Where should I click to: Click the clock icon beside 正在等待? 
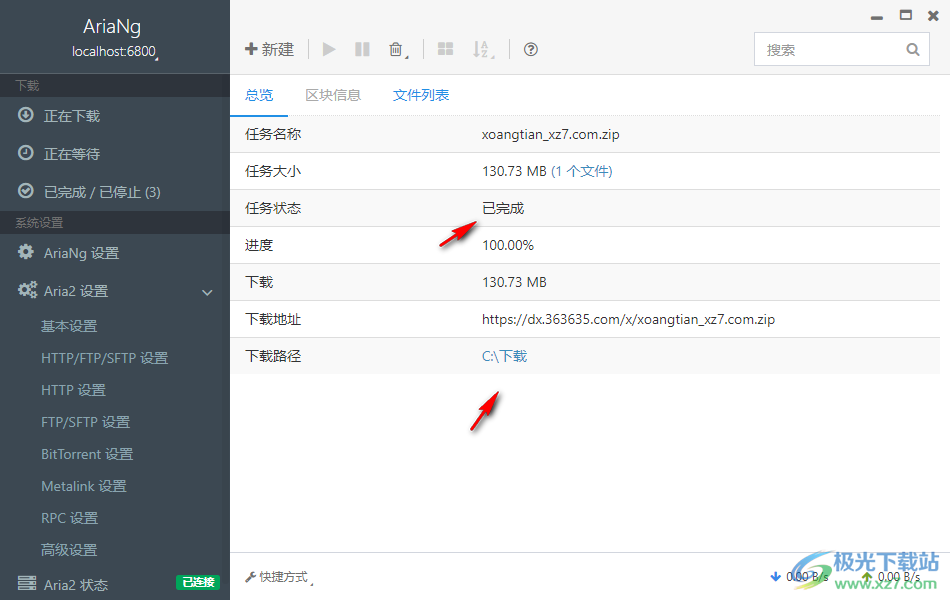pos(25,153)
